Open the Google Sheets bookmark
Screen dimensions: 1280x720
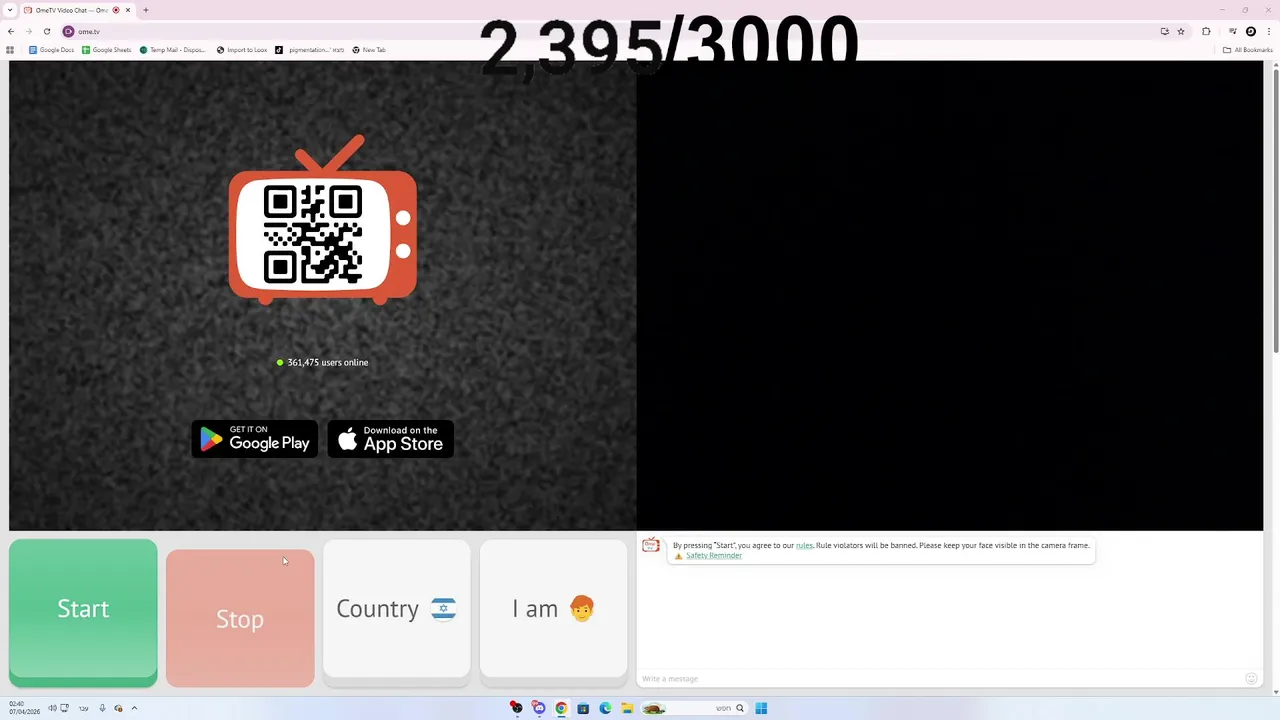(x=107, y=50)
